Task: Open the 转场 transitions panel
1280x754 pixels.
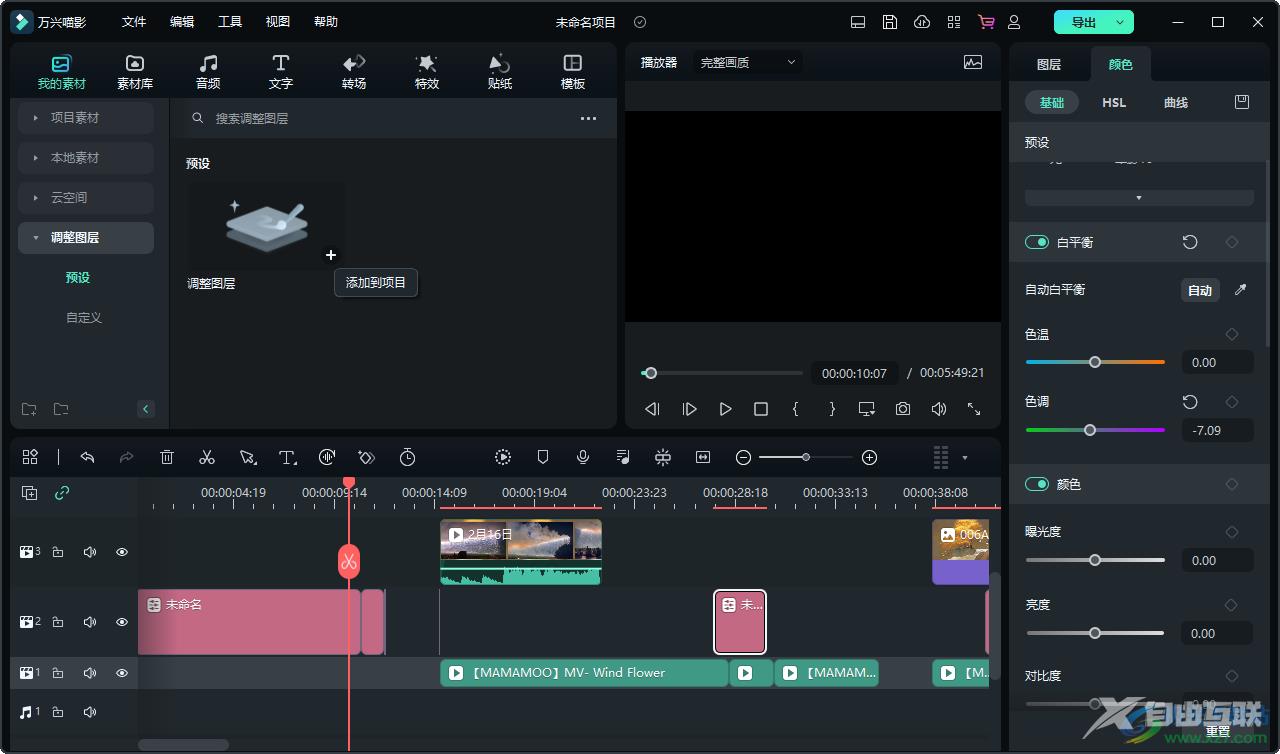Action: (354, 72)
